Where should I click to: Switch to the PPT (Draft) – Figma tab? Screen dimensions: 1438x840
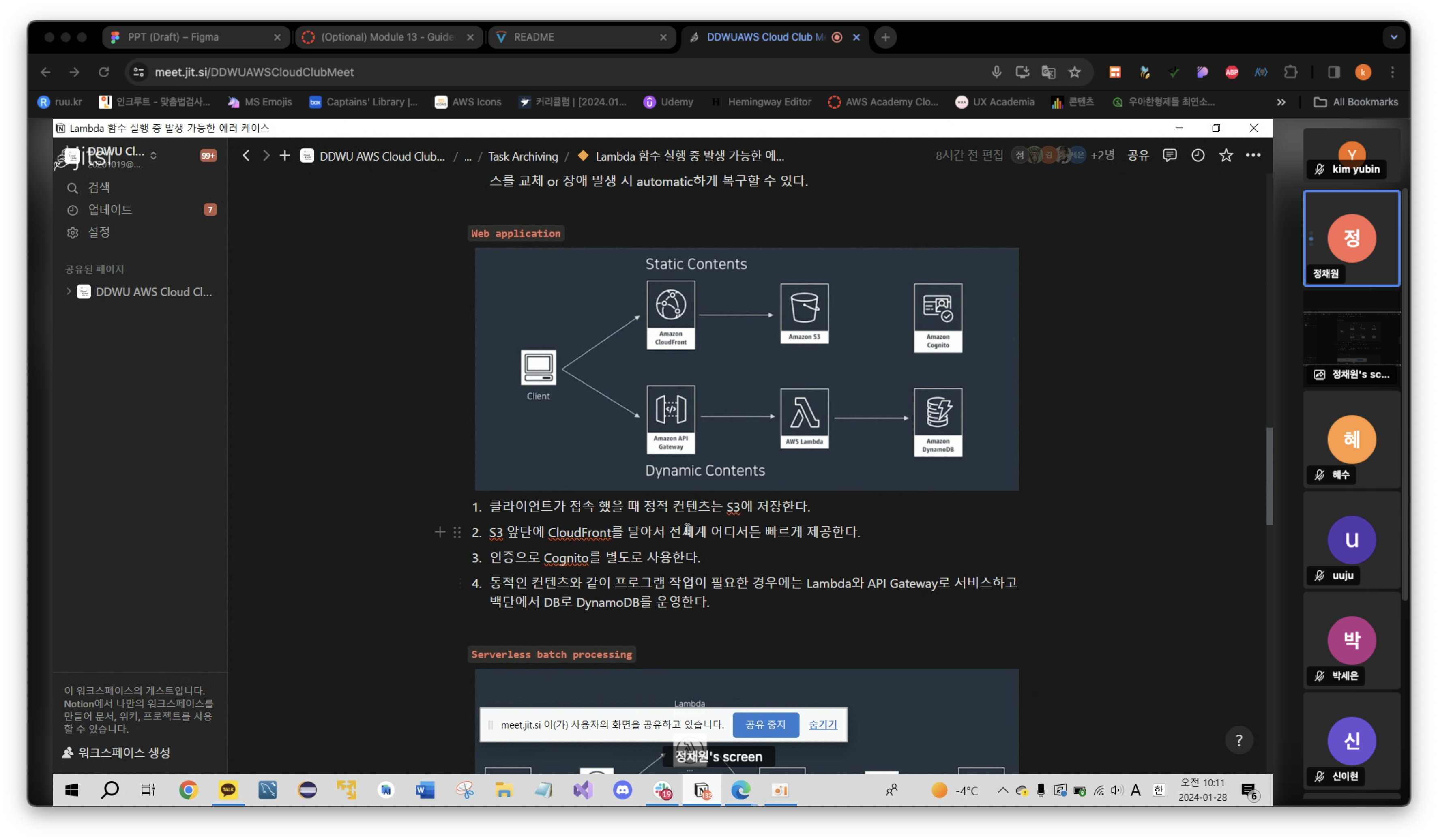(x=196, y=37)
